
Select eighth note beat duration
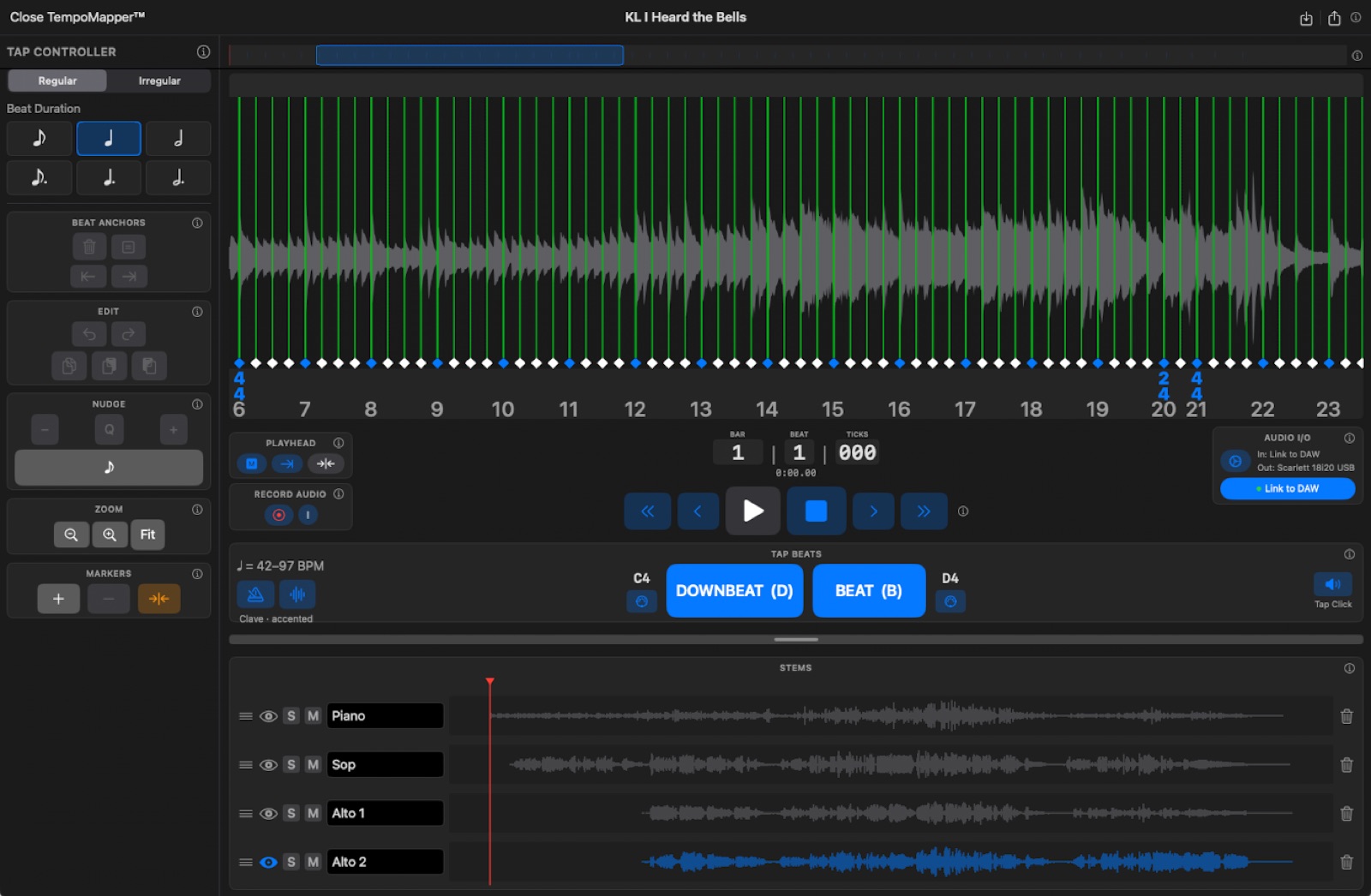coord(39,138)
